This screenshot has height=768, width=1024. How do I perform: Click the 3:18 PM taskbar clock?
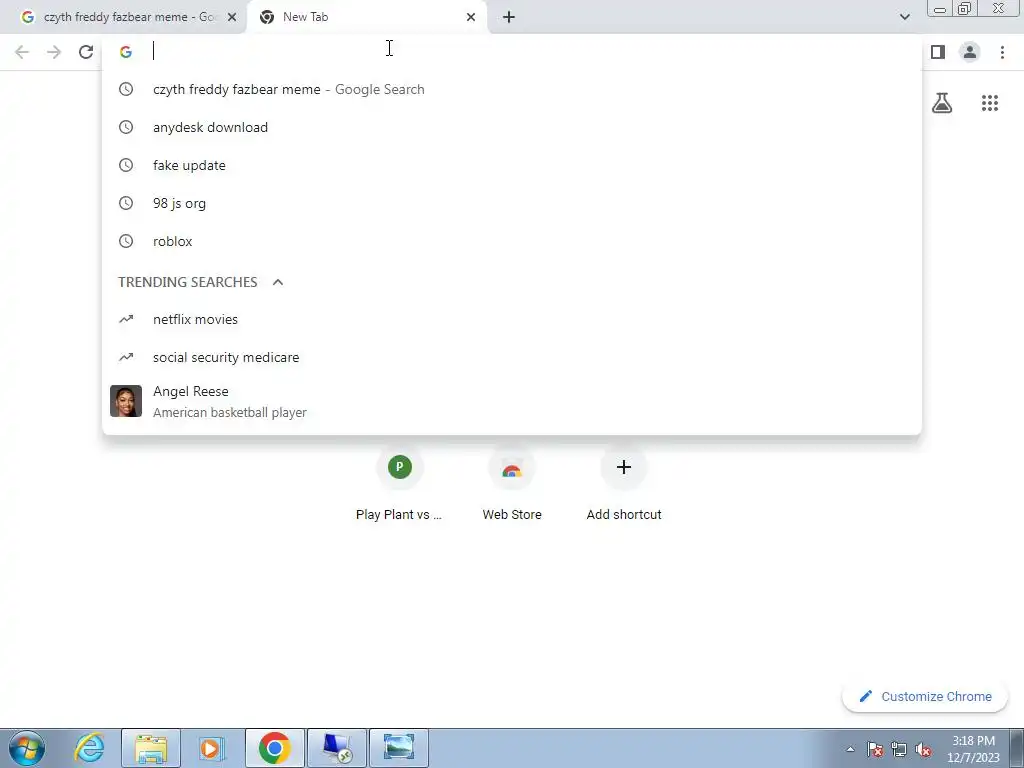point(973,749)
